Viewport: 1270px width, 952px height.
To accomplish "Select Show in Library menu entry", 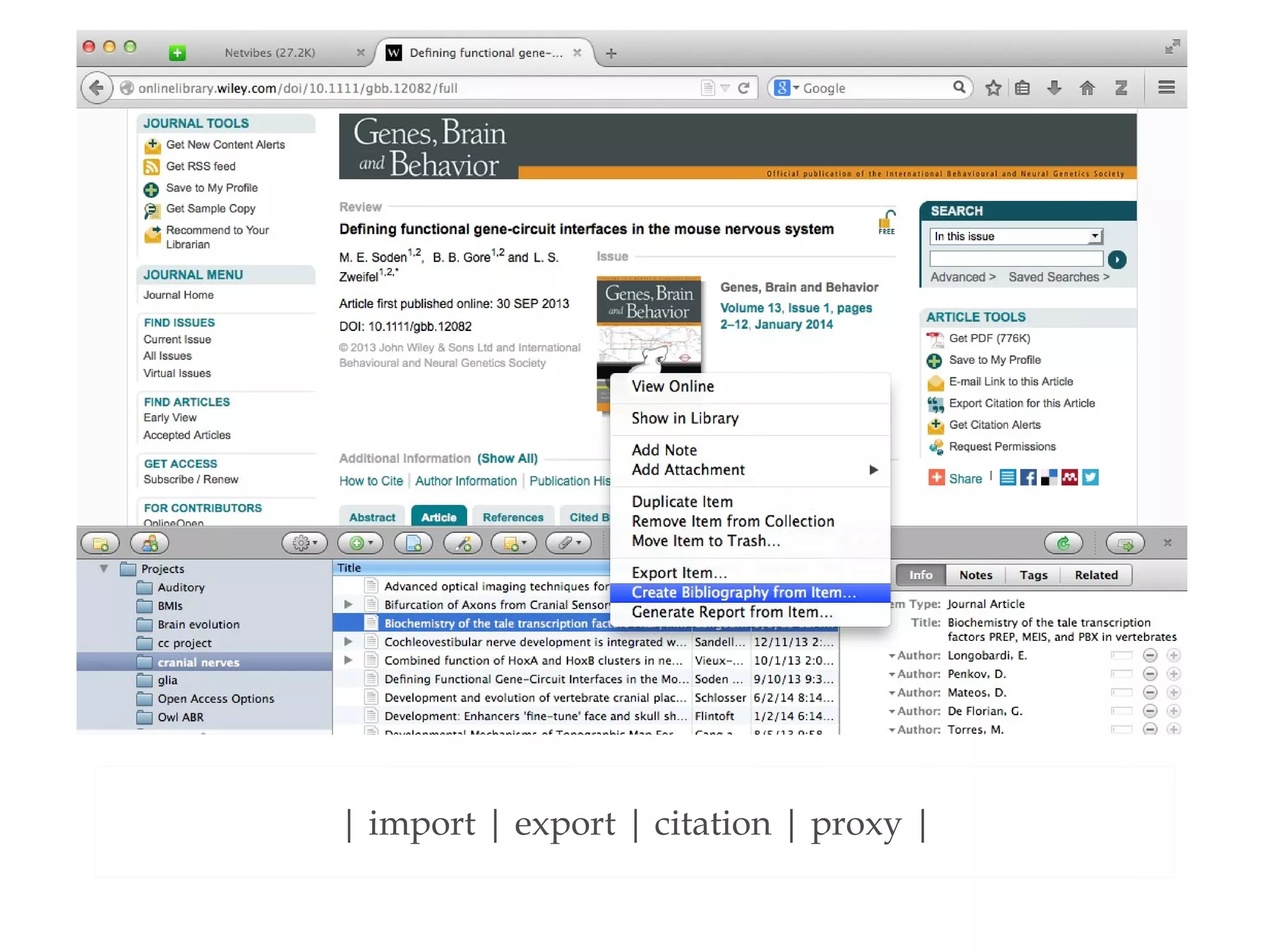I will click(750, 418).
